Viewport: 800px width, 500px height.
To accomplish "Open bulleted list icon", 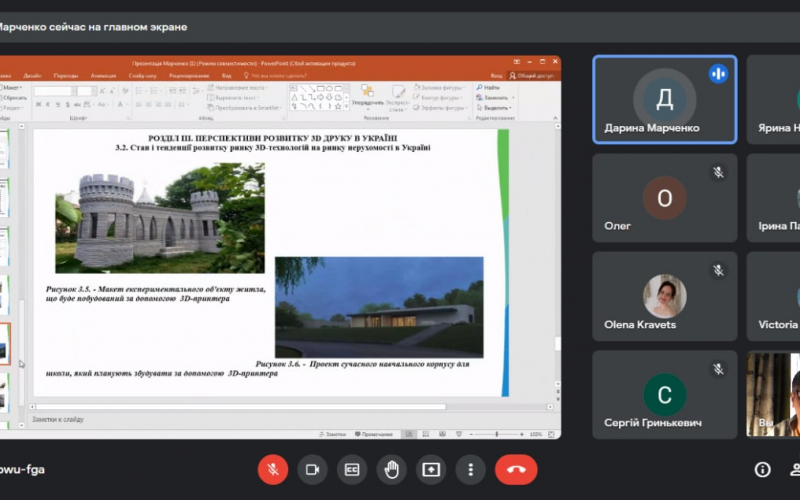I will [x=140, y=91].
